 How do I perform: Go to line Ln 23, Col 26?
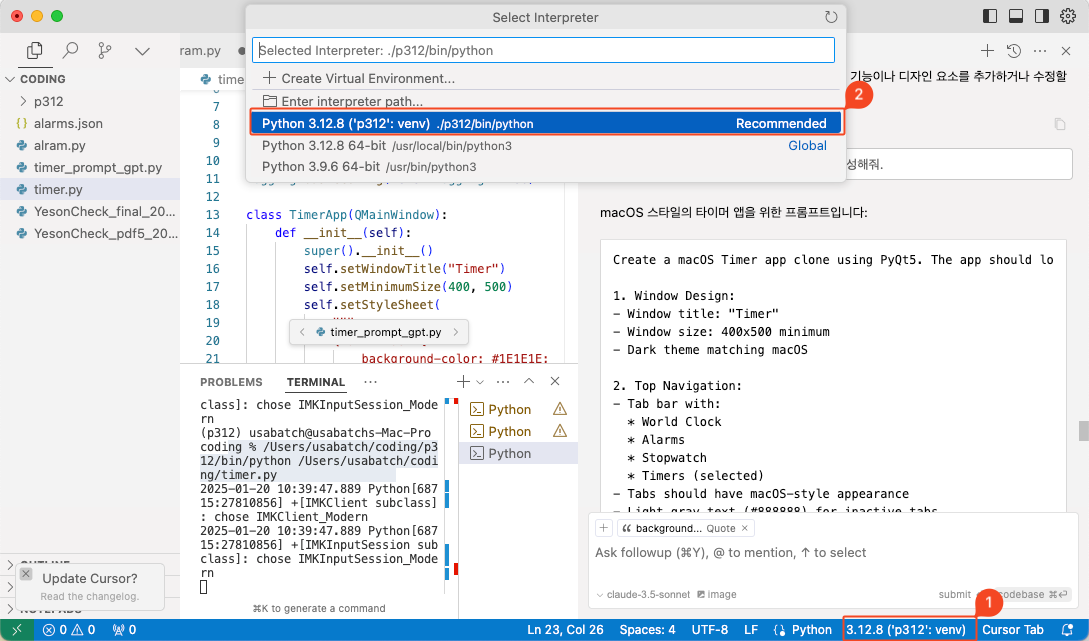[565, 630]
